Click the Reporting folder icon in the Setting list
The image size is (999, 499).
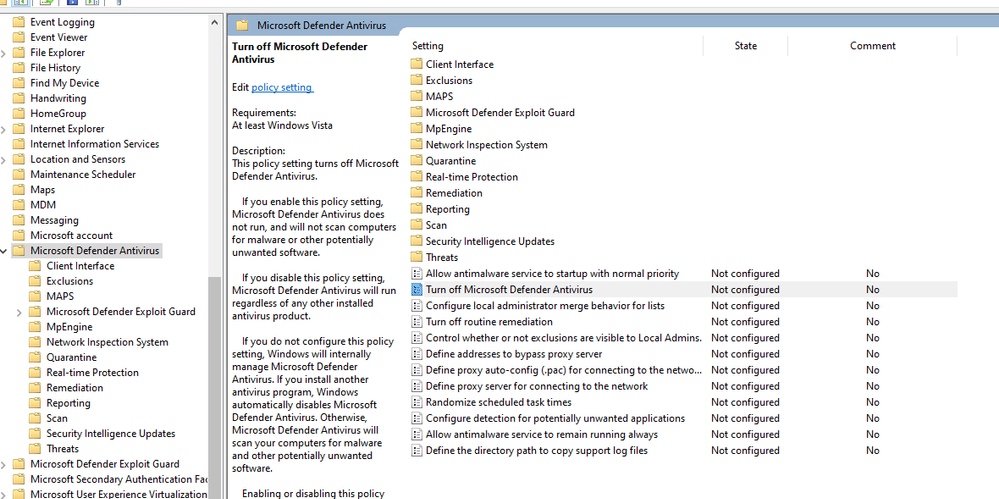point(416,209)
